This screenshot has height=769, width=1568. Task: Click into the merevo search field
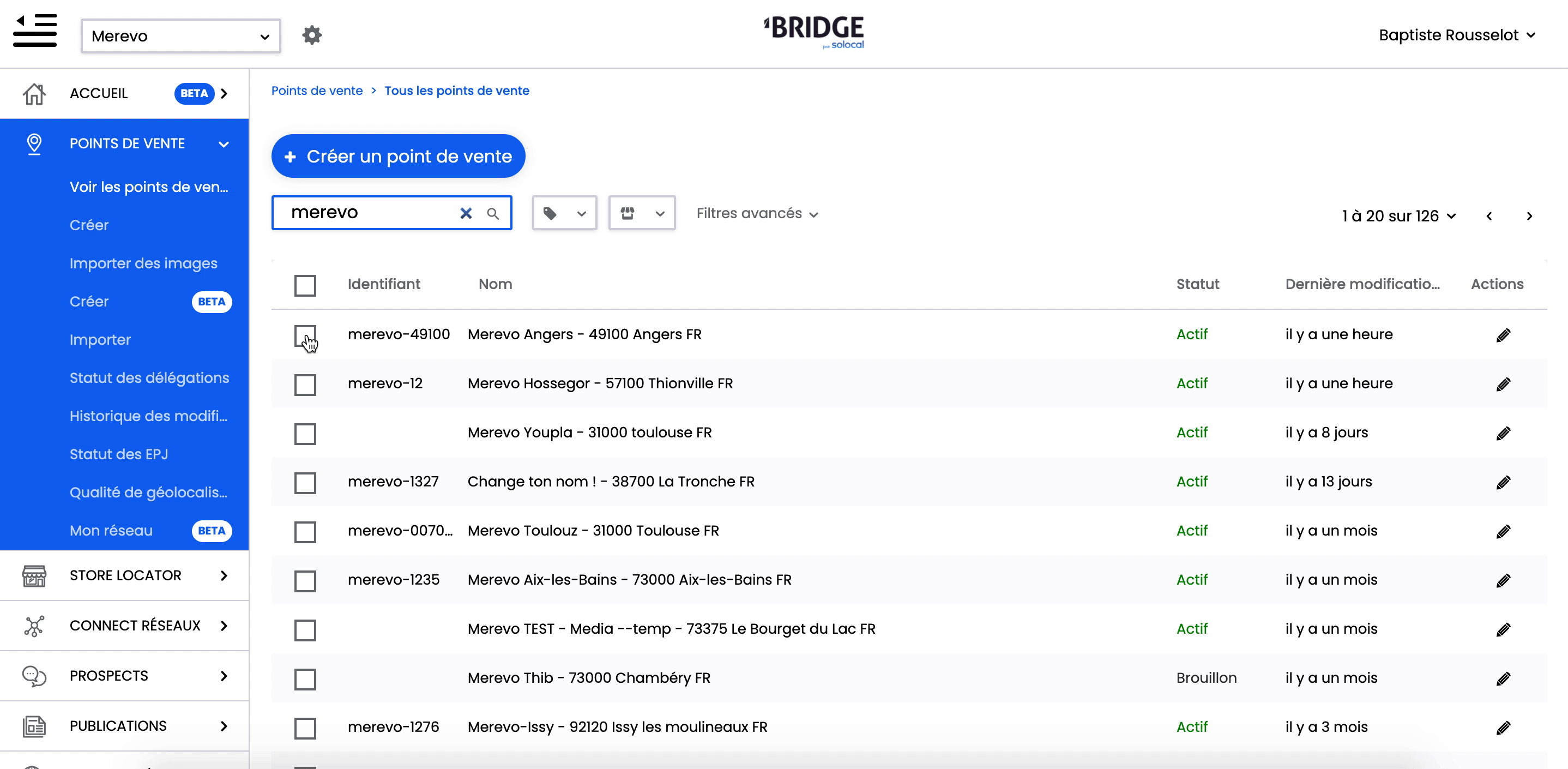[x=371, y=213]
